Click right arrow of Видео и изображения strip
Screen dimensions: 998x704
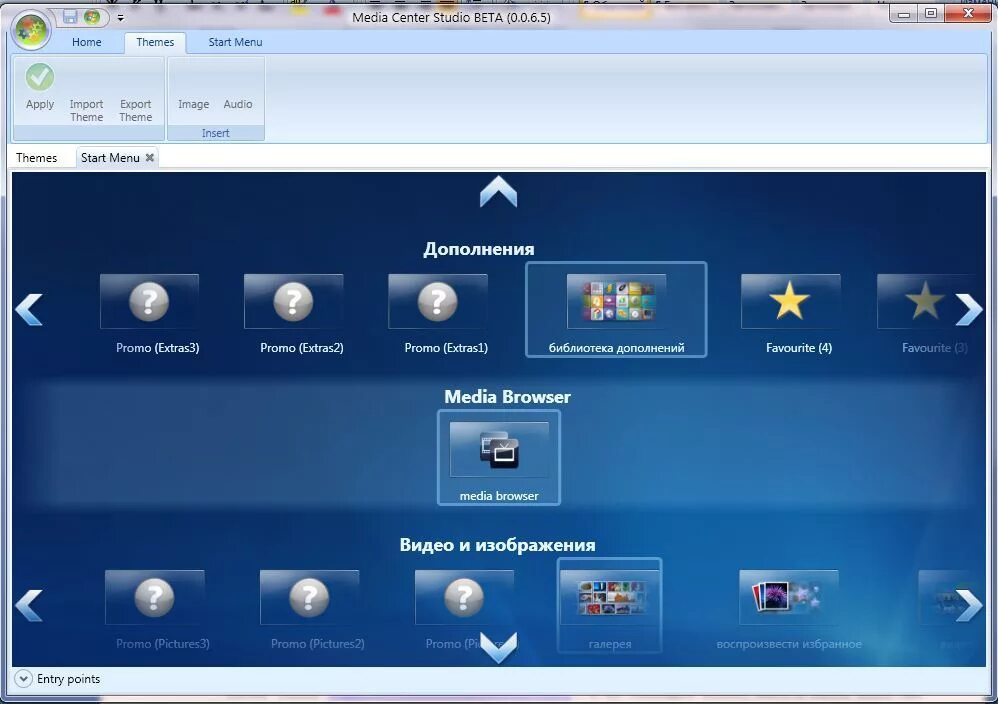click(x=968, y=605)
